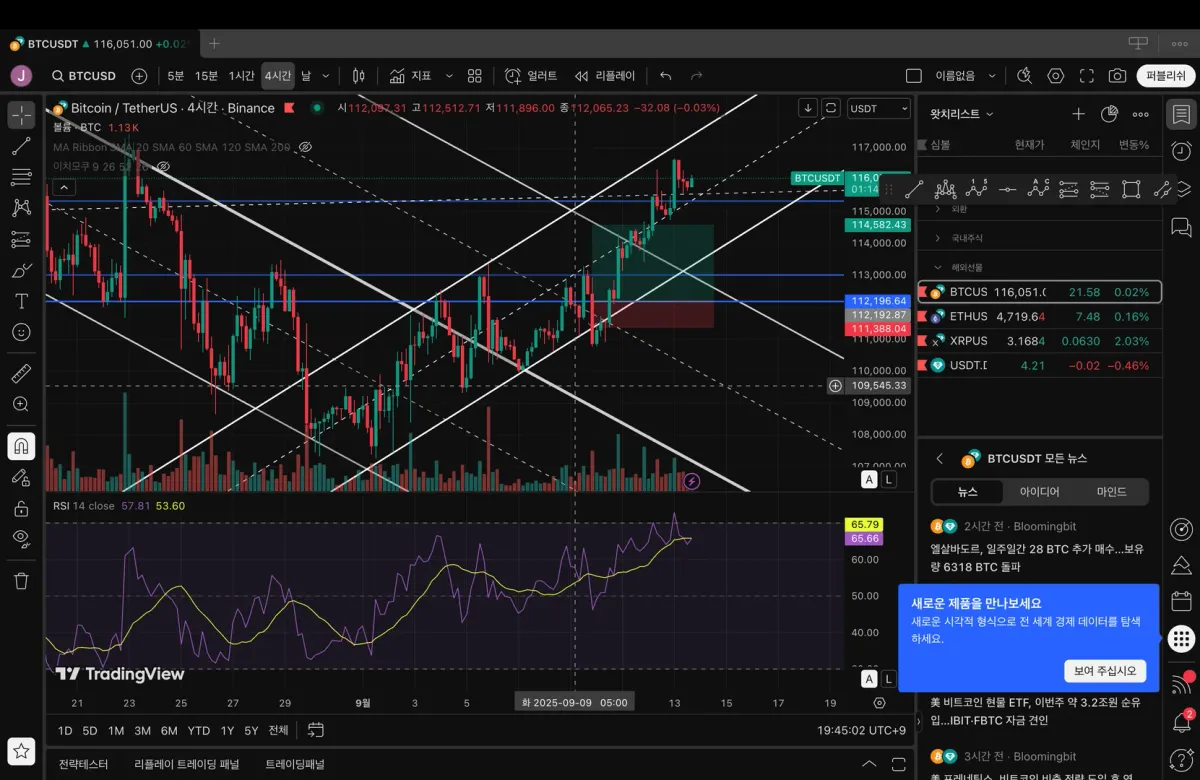Expand the 왓치리스트 watchlist dropdown
The height and width of the screenshot is (780, 1200).
(962, 114)
